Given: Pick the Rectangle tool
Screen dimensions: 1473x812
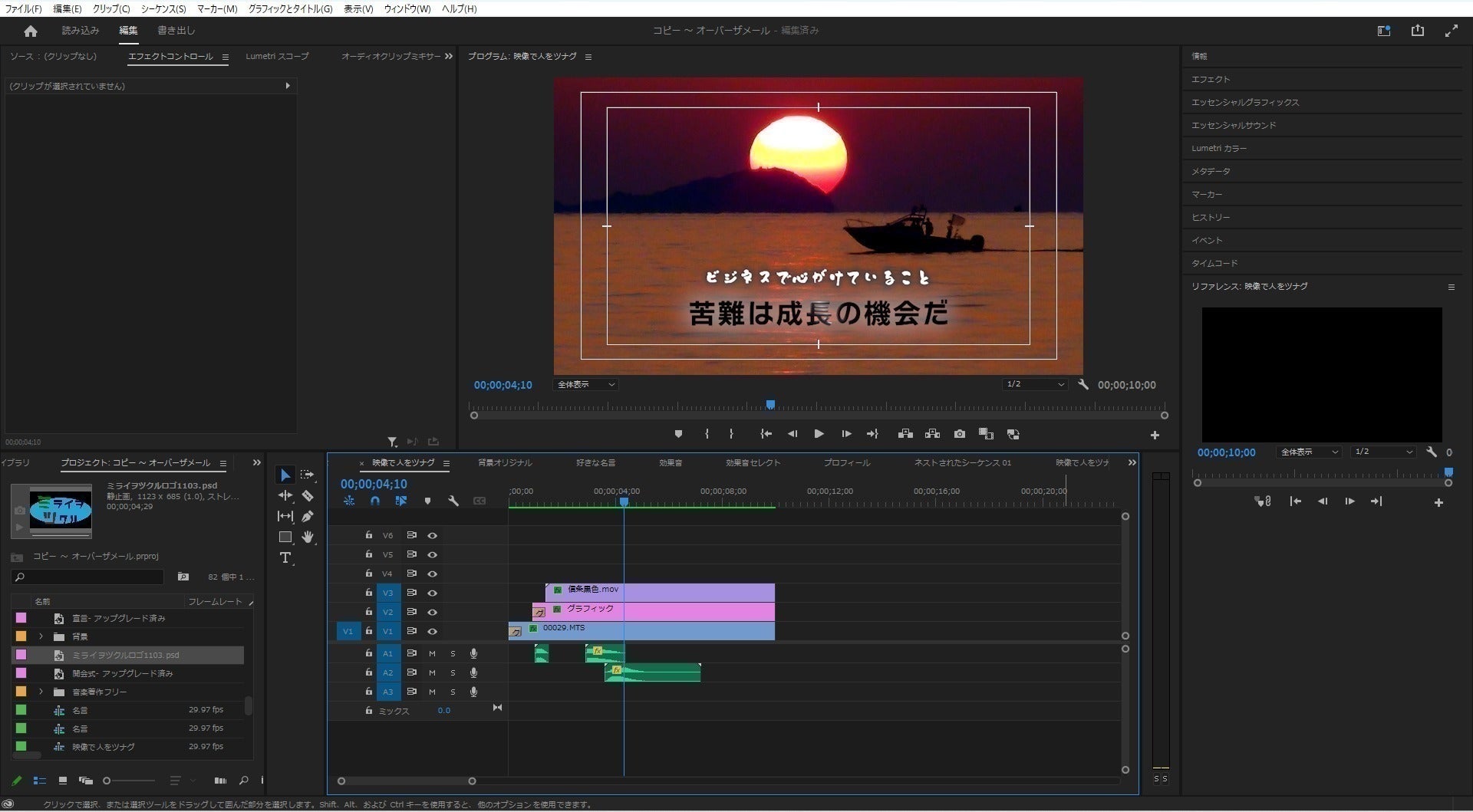Looking at the screenshot, I should [x=285, y=537].
